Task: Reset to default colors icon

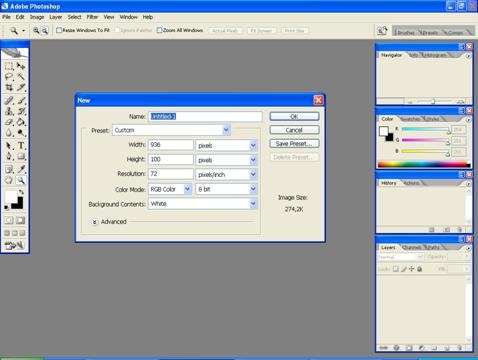Action: 6,208
